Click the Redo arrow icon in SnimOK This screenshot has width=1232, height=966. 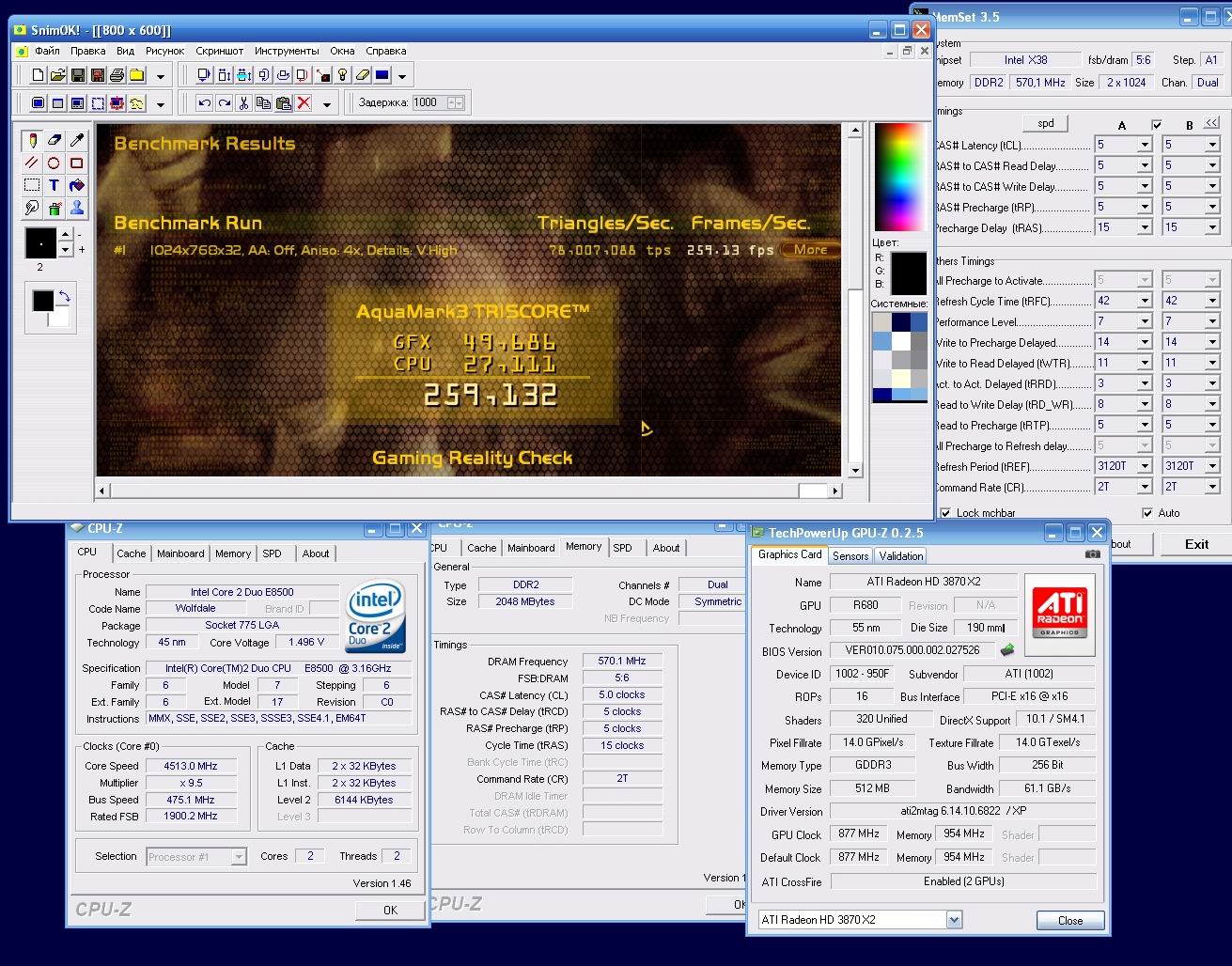point(224,103)
